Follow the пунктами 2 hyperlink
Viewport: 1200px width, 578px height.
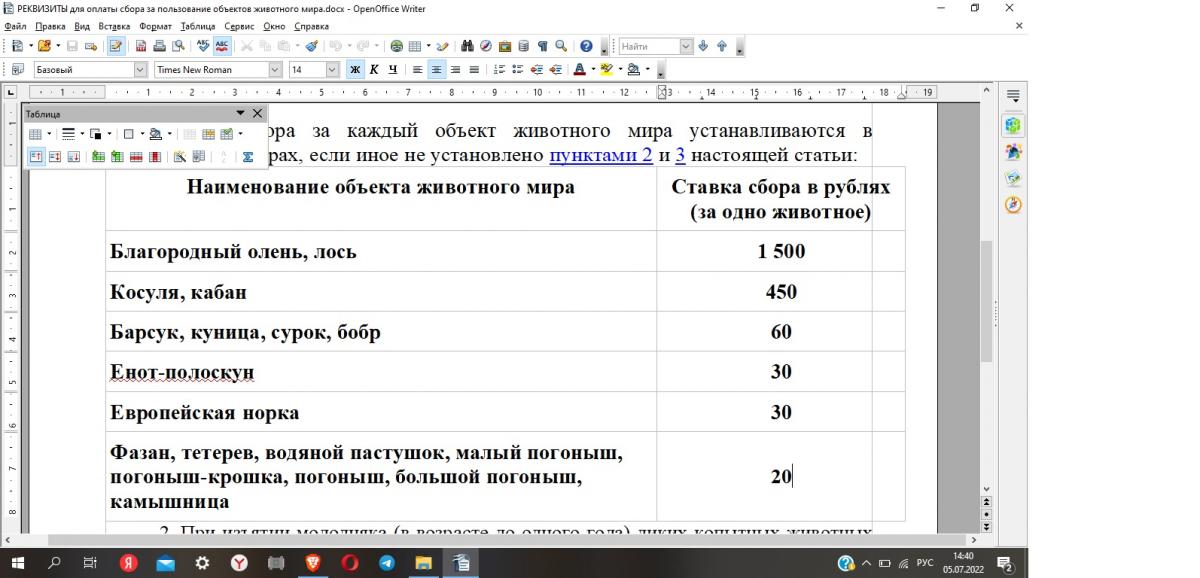point(601,155)
